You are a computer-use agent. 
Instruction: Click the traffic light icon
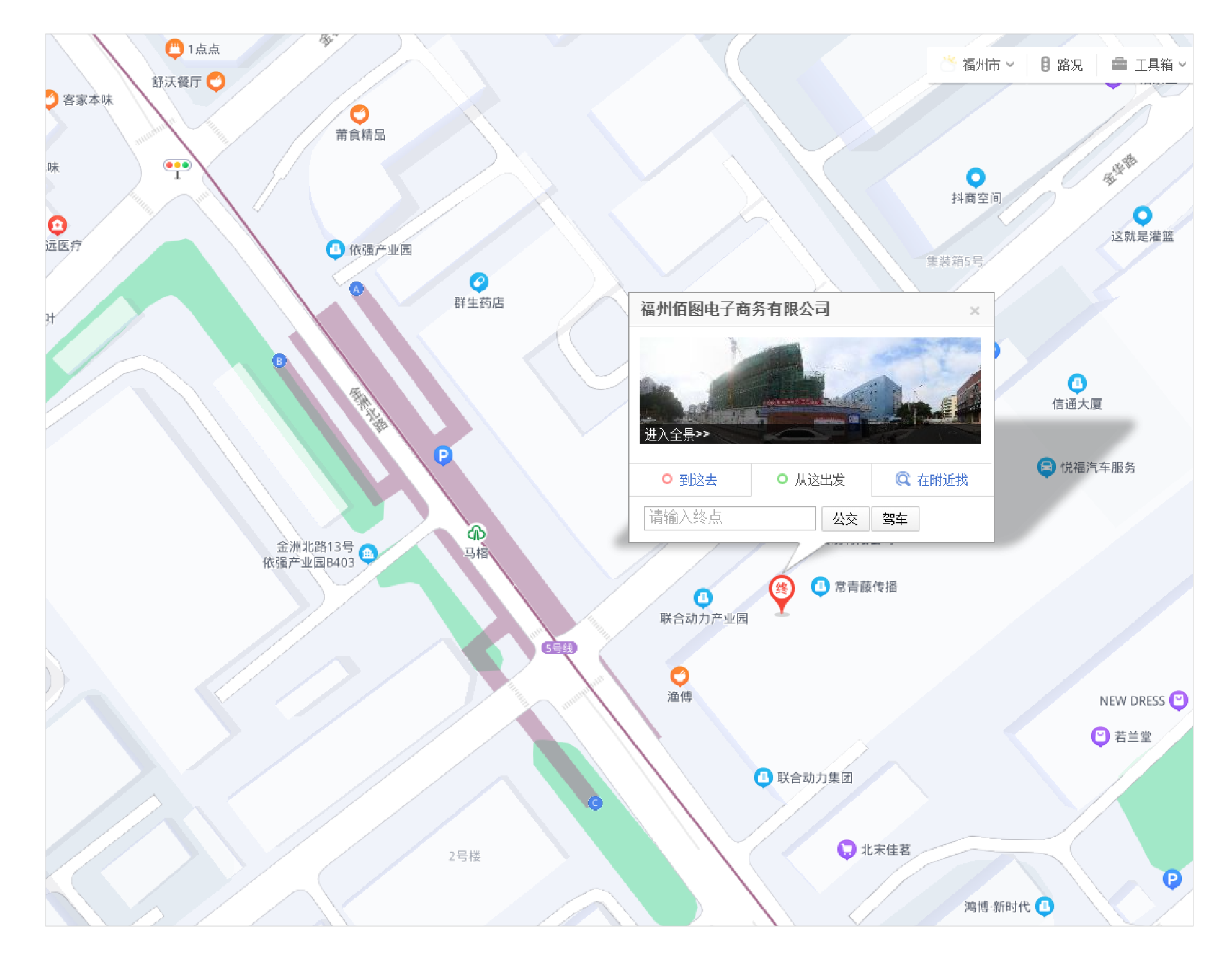[x=177, y=168]
